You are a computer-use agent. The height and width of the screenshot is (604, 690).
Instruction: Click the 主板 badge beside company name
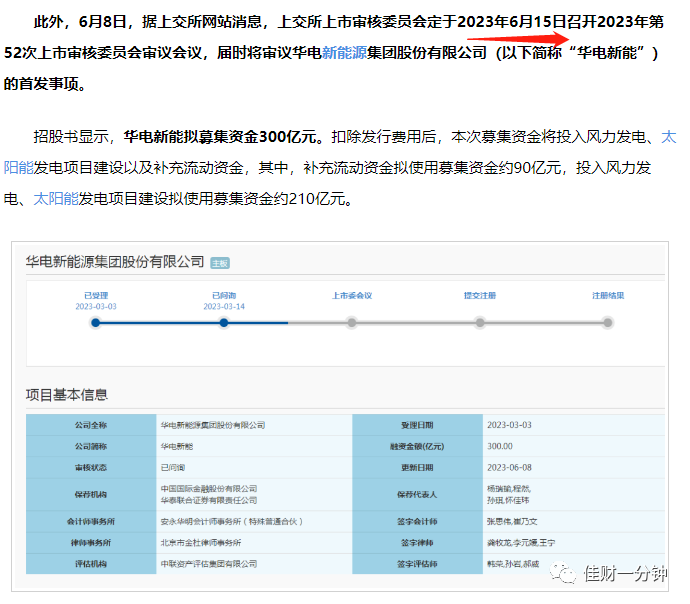click(x=220, y=263)
